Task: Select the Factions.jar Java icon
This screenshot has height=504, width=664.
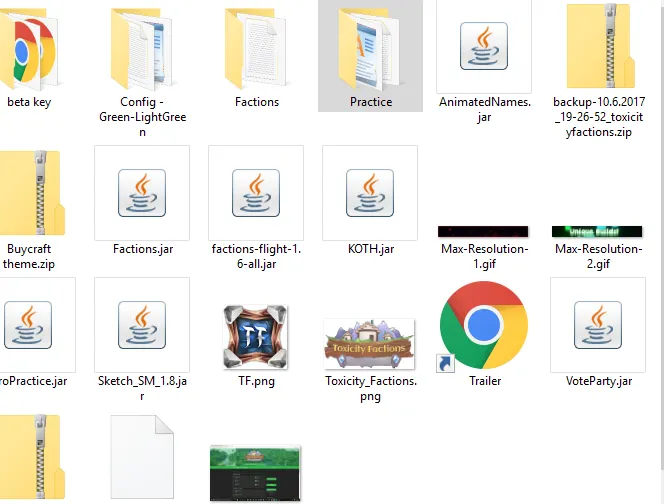Action: (142, 193)
